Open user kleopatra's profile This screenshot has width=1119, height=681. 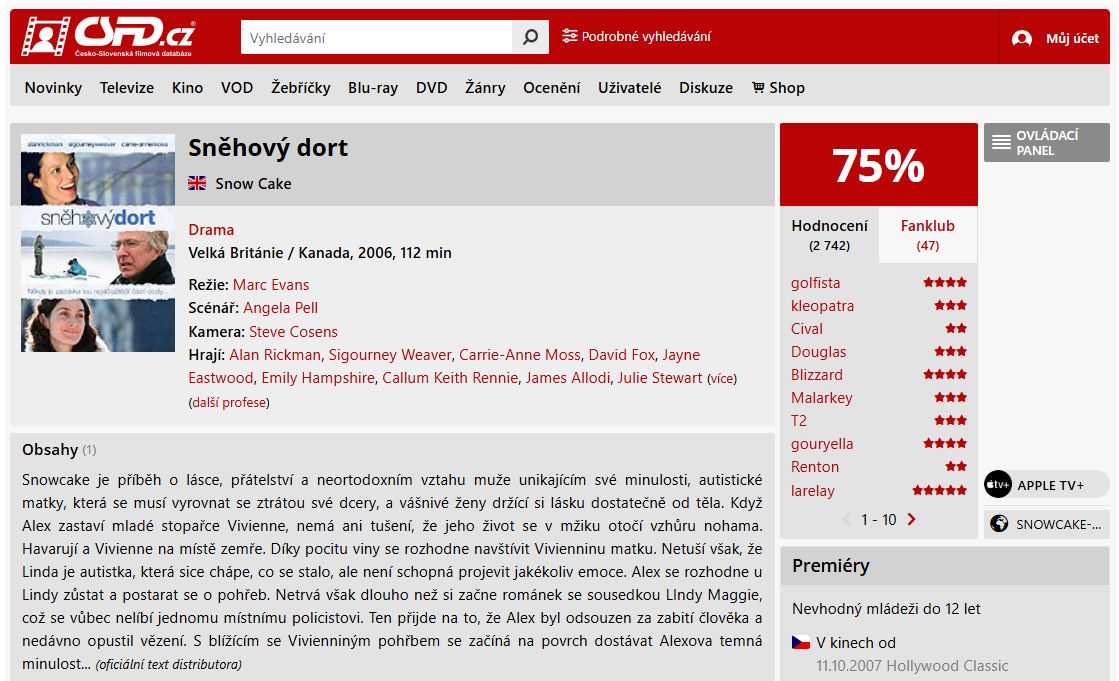pyautogui.click(x=822, y=306)
